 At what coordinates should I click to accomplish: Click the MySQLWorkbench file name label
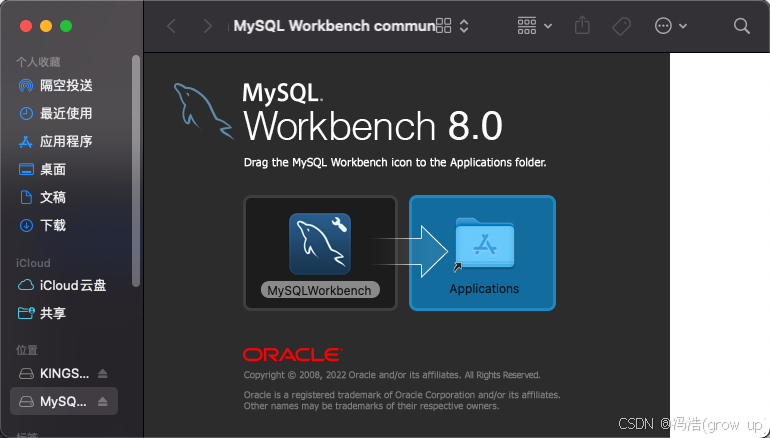[x=320, y=290]
